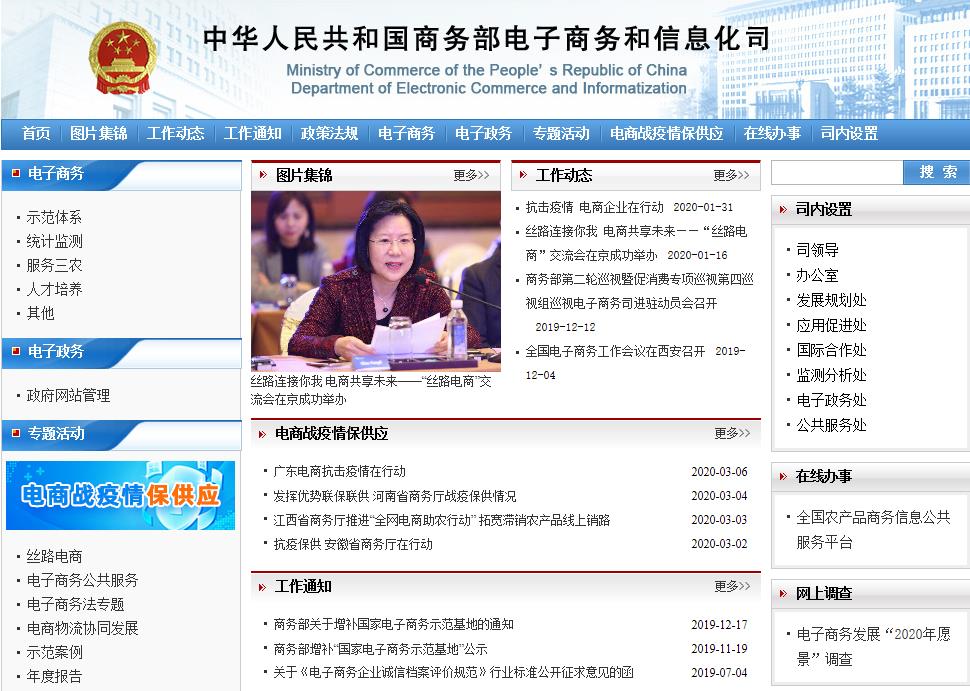Focus the search text input field
Viewport: 970px width, 691px height.
(x=836, y=172)
